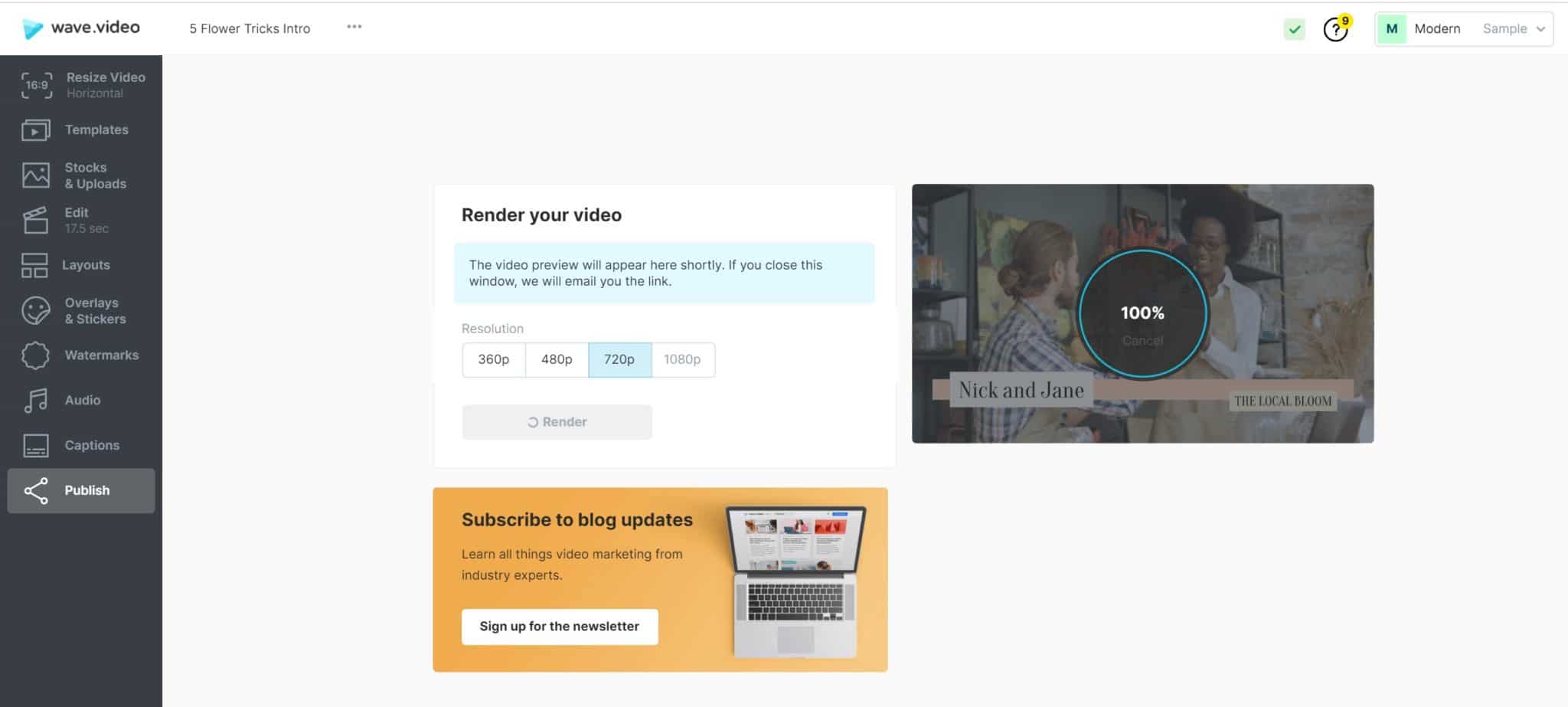
Task: Choose 1080p resolution
Action: point(682,359)
